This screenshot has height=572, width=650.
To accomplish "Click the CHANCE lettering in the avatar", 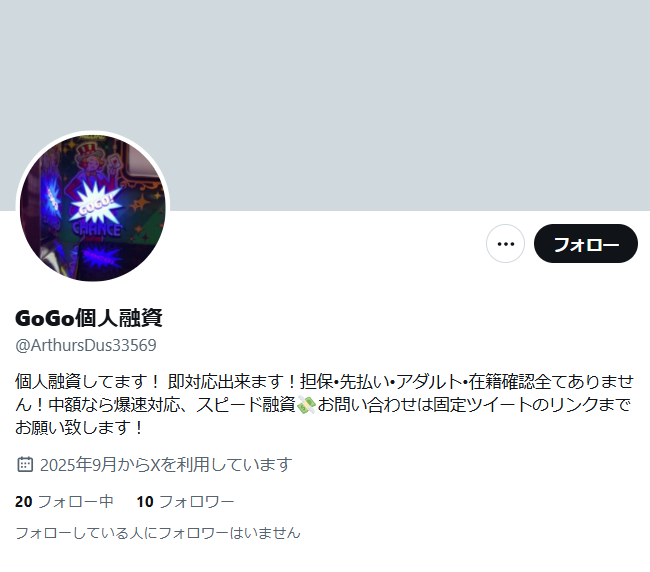I will coord(97,229).
